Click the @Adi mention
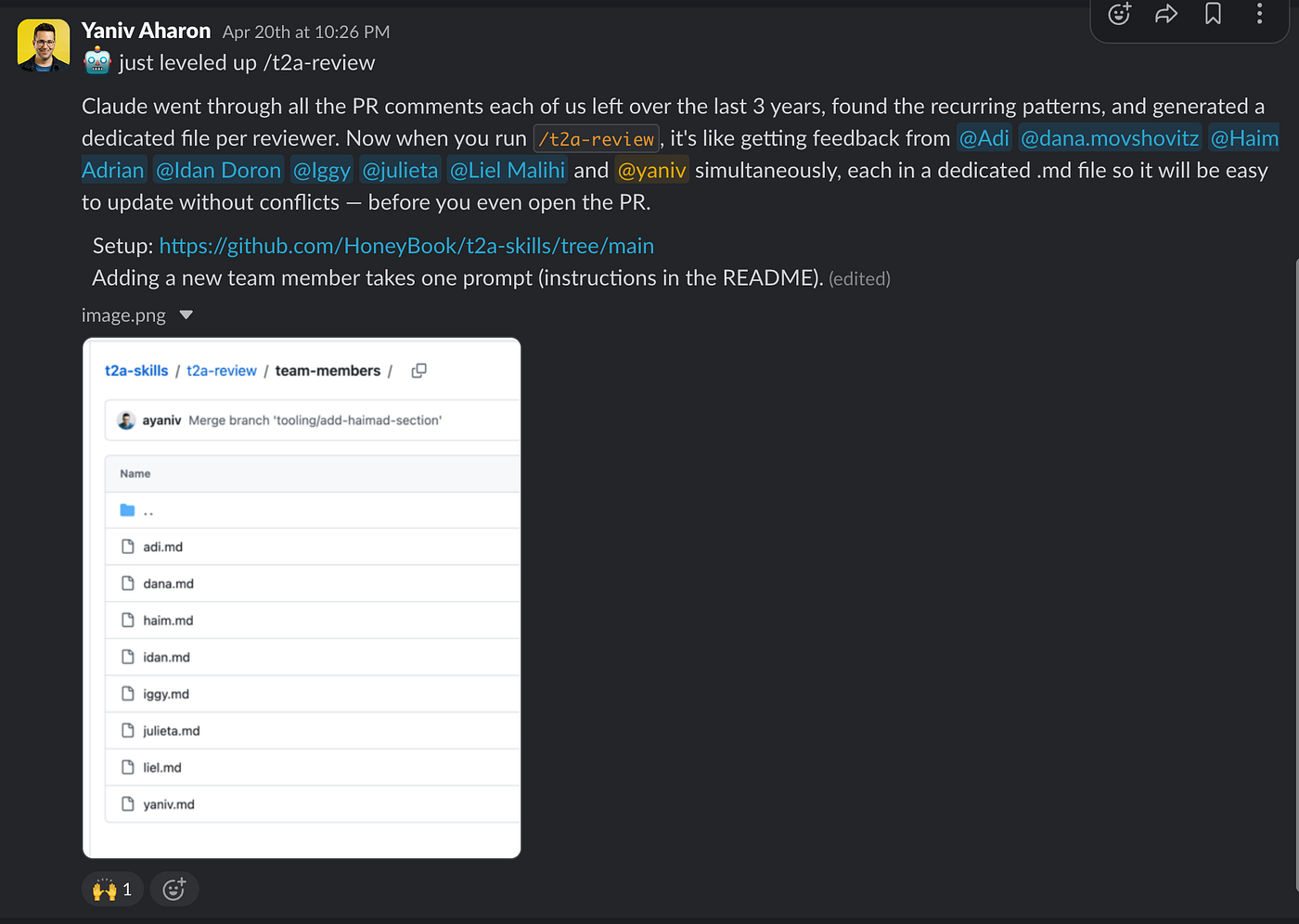The height and width of the screenshot is (924, 1299). [x=984, y=138]
